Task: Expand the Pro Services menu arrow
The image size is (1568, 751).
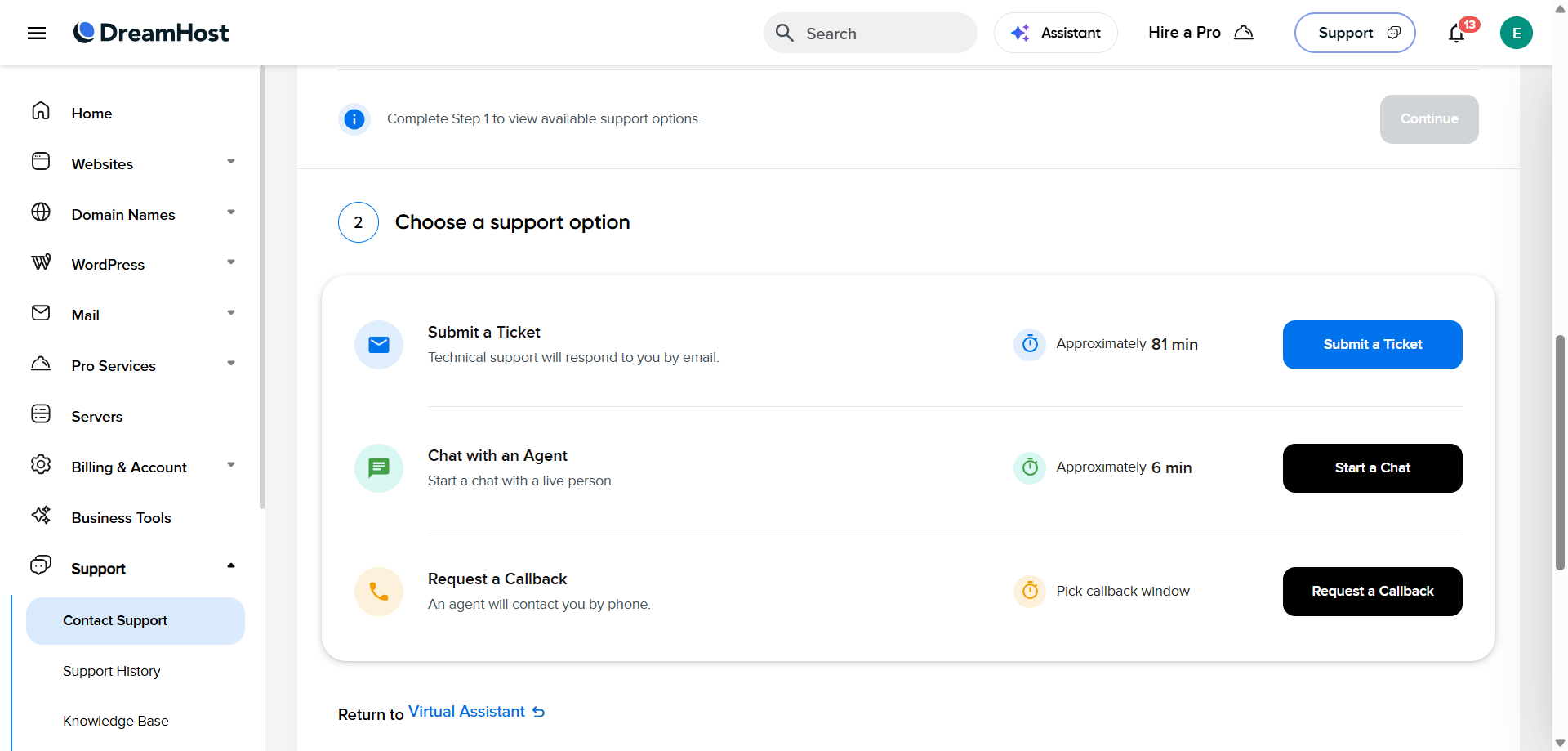Action: (x=231, y=364)
